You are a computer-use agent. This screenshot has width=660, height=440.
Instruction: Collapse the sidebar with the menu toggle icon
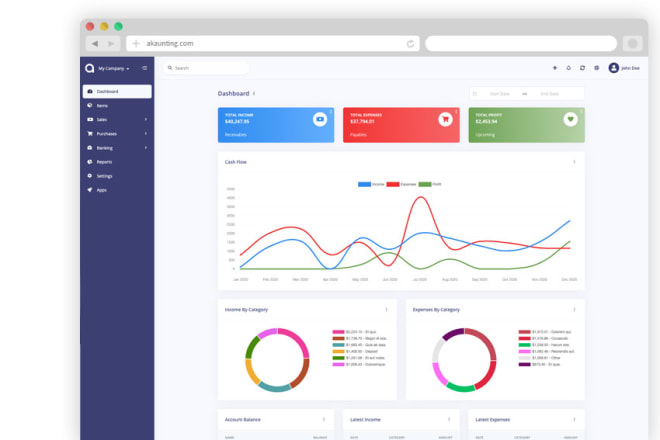[x=144, y=68]
